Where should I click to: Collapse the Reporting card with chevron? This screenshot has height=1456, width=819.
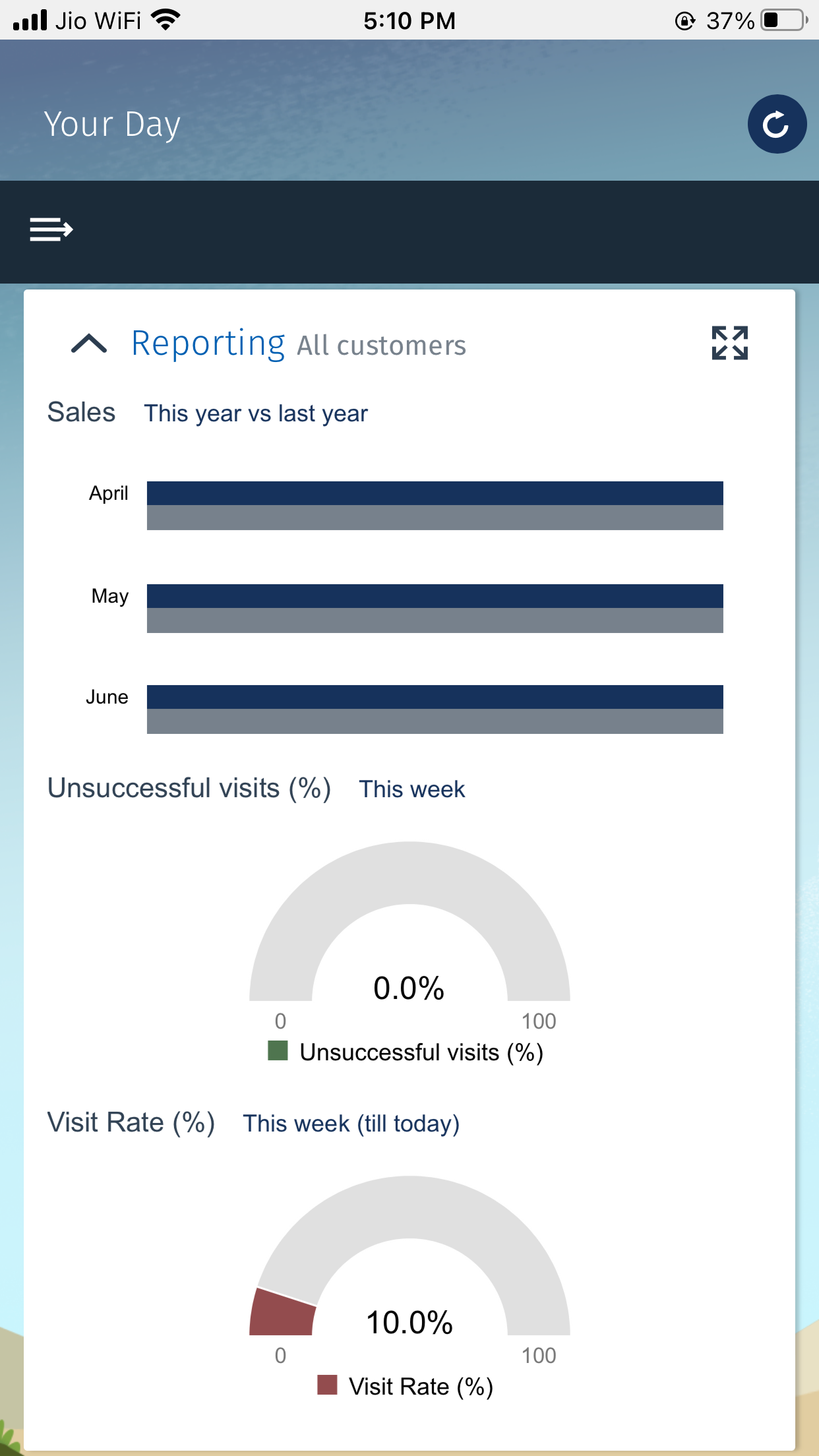(x=89, y=344)
